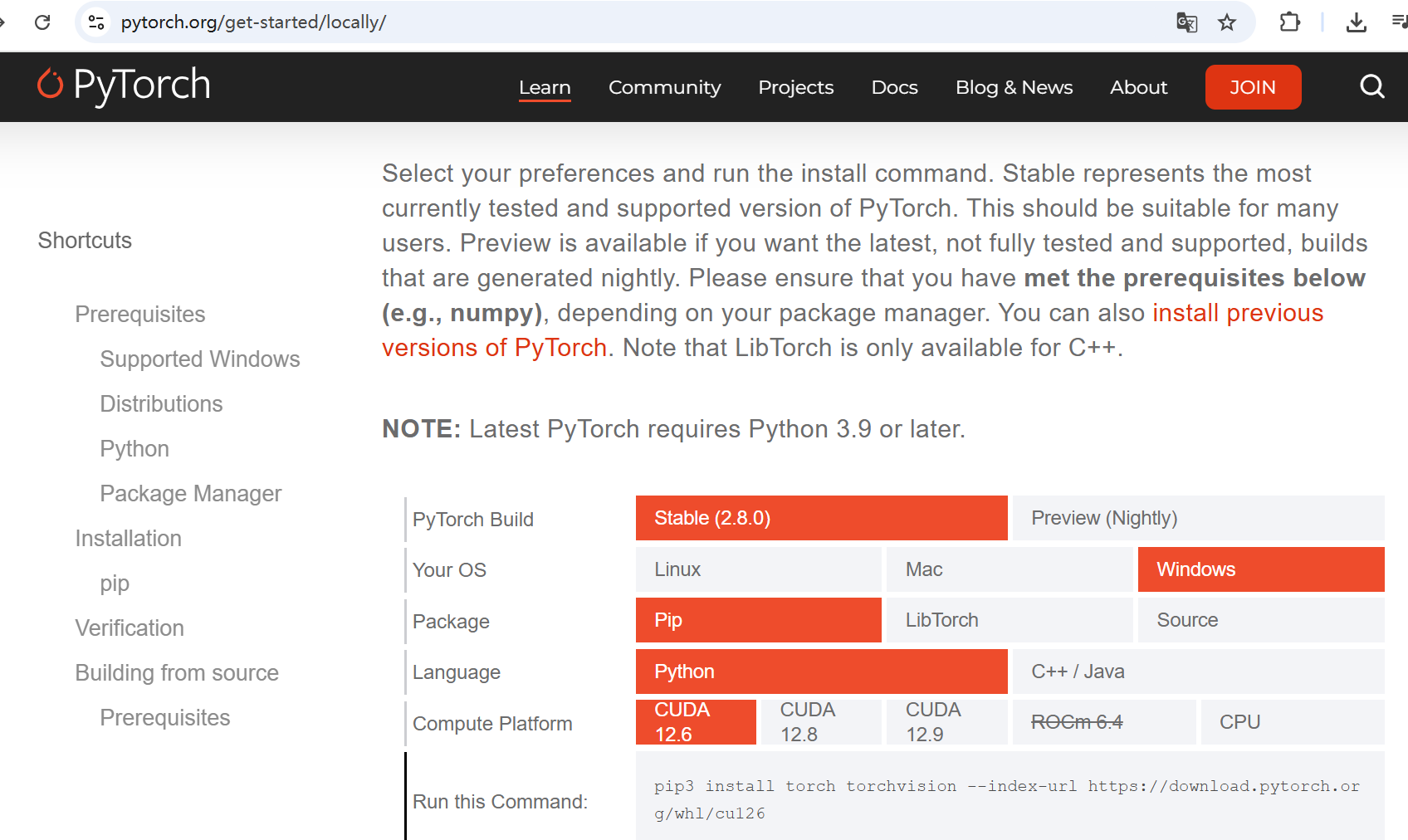1408x840 pixels.
Task: Choose Windows as your OS
Action: click(x=1261, y=569)
